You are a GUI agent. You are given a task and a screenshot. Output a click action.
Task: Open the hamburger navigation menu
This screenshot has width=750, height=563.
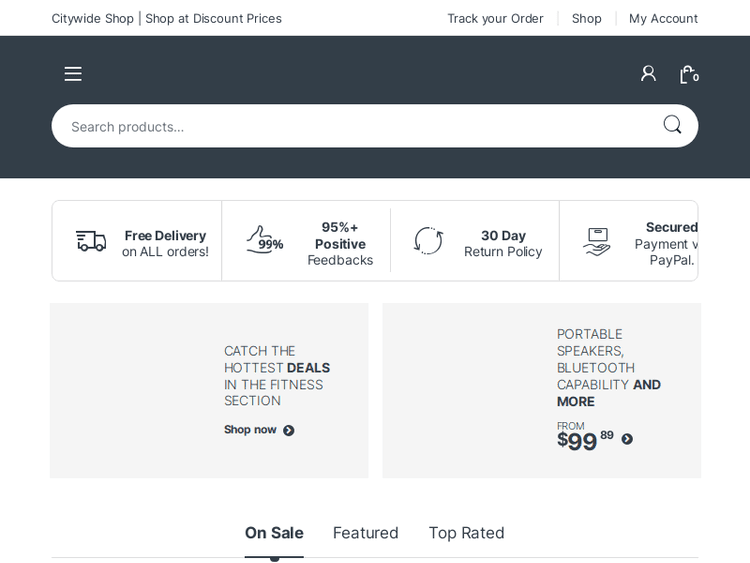click(x=73, y=74)
